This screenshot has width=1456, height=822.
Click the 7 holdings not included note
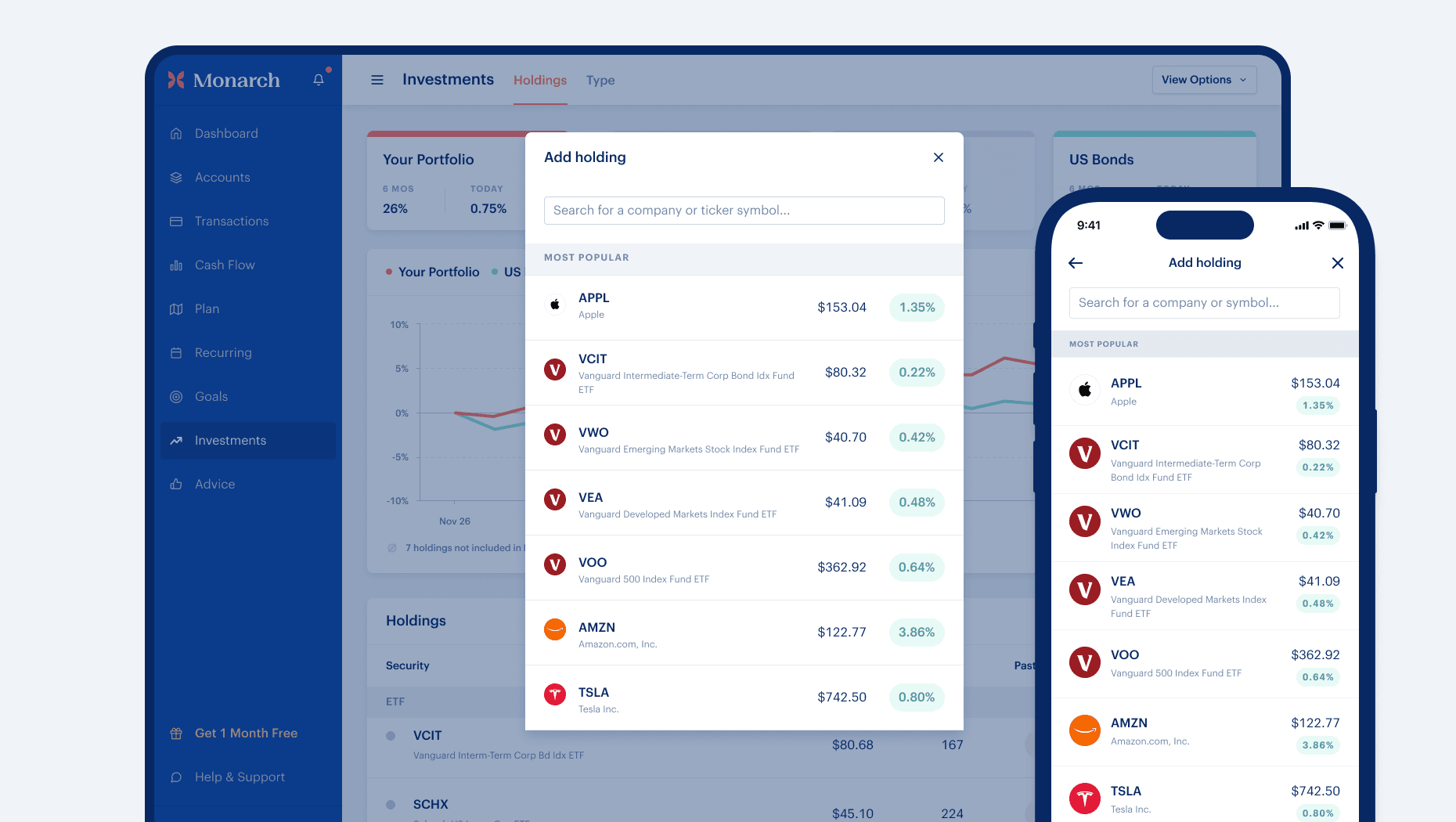click(x=456, y=548)
